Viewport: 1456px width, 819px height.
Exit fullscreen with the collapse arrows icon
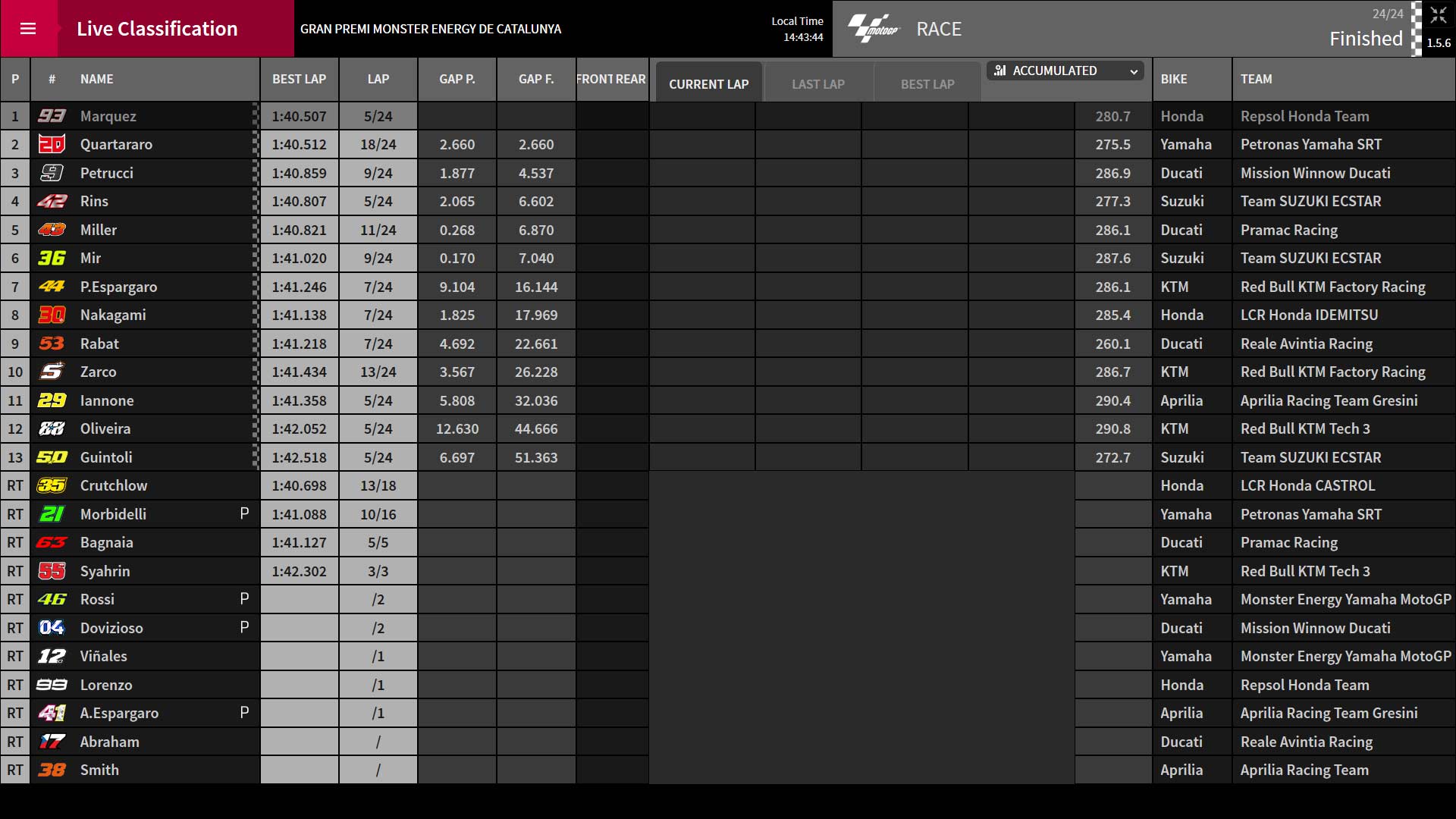click(1439, 15)
